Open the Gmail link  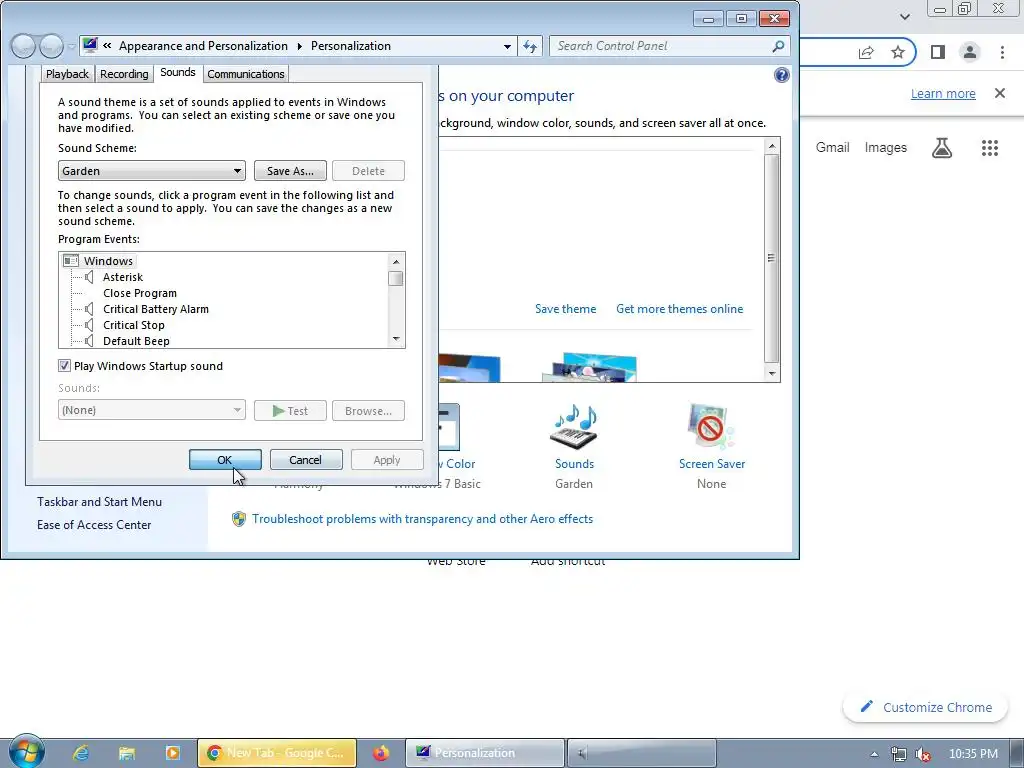(833, 148)
